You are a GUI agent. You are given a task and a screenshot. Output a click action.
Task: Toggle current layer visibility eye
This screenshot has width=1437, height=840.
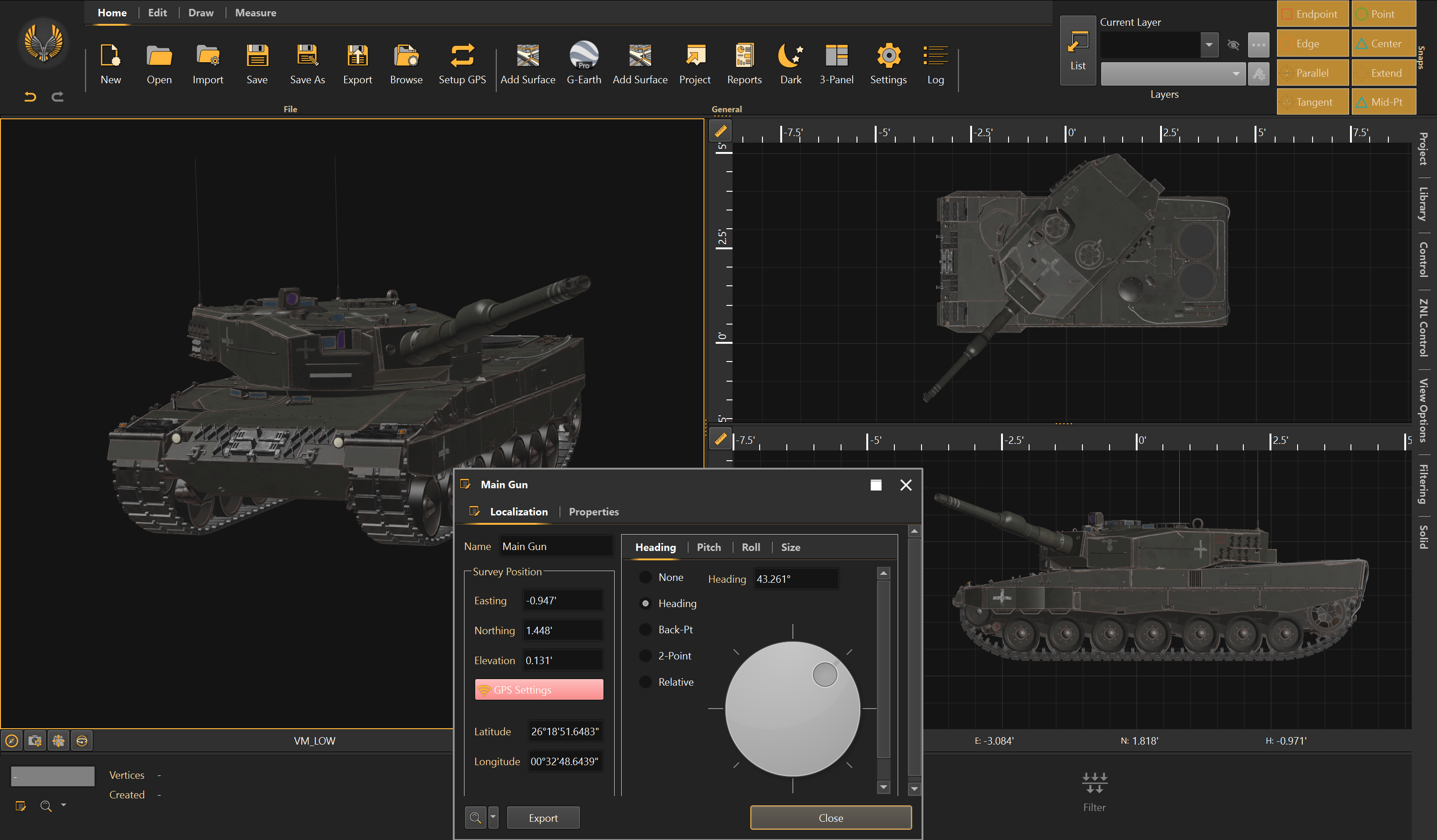coord(1234,45)
